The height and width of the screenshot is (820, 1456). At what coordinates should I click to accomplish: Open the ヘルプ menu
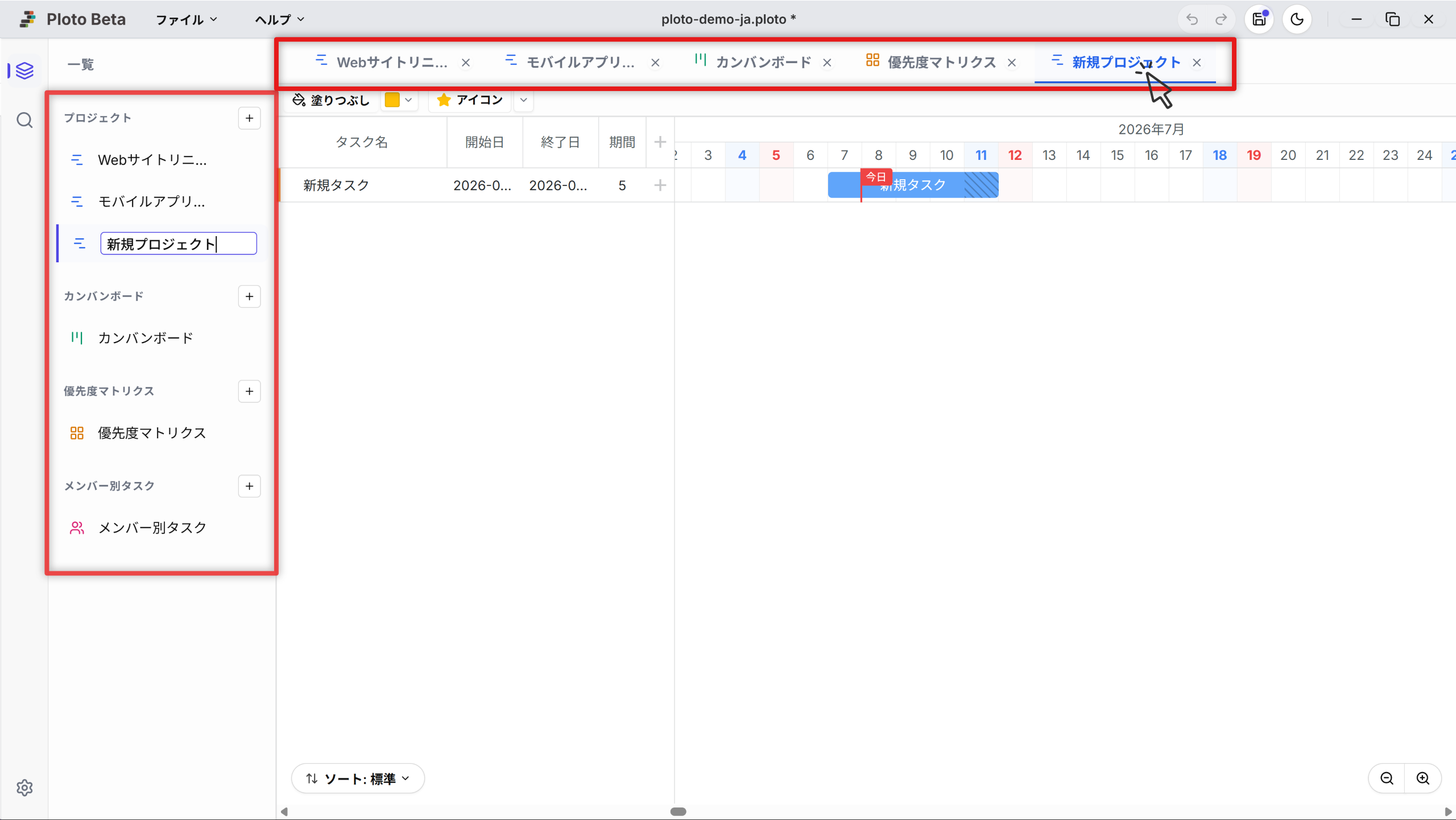279,19
